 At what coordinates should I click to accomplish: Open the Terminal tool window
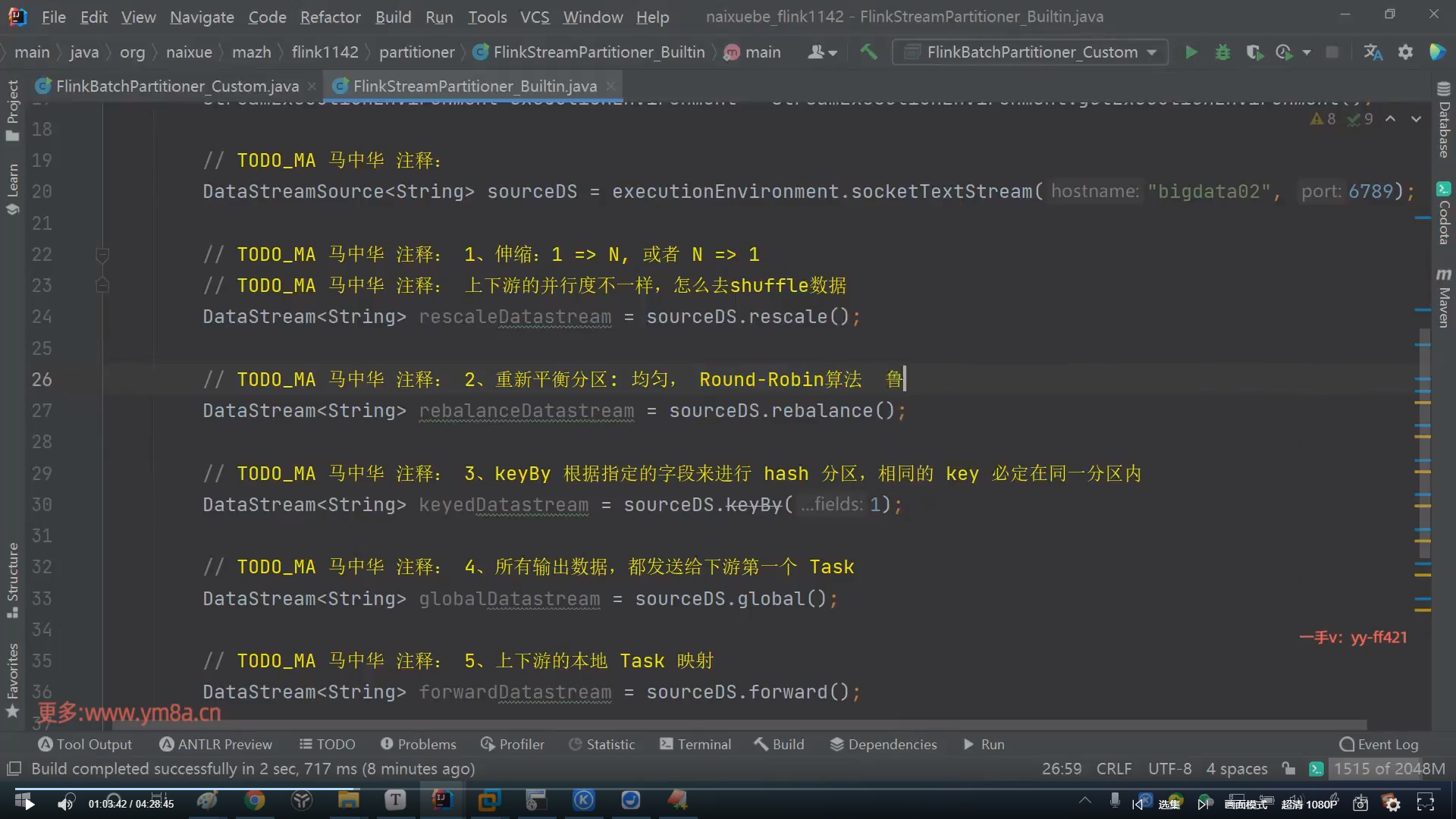pos(695,745)
